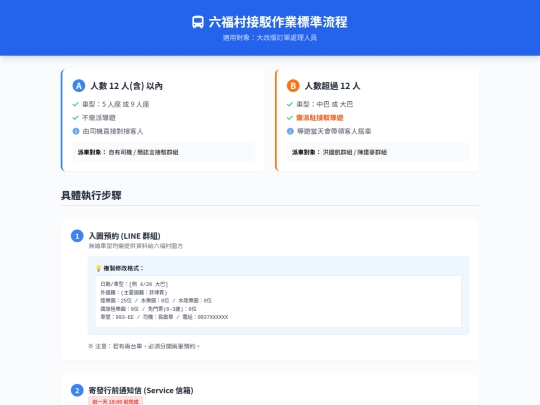
Task: Click the template line containing 0-3歲
Action: tap(148, 309)
